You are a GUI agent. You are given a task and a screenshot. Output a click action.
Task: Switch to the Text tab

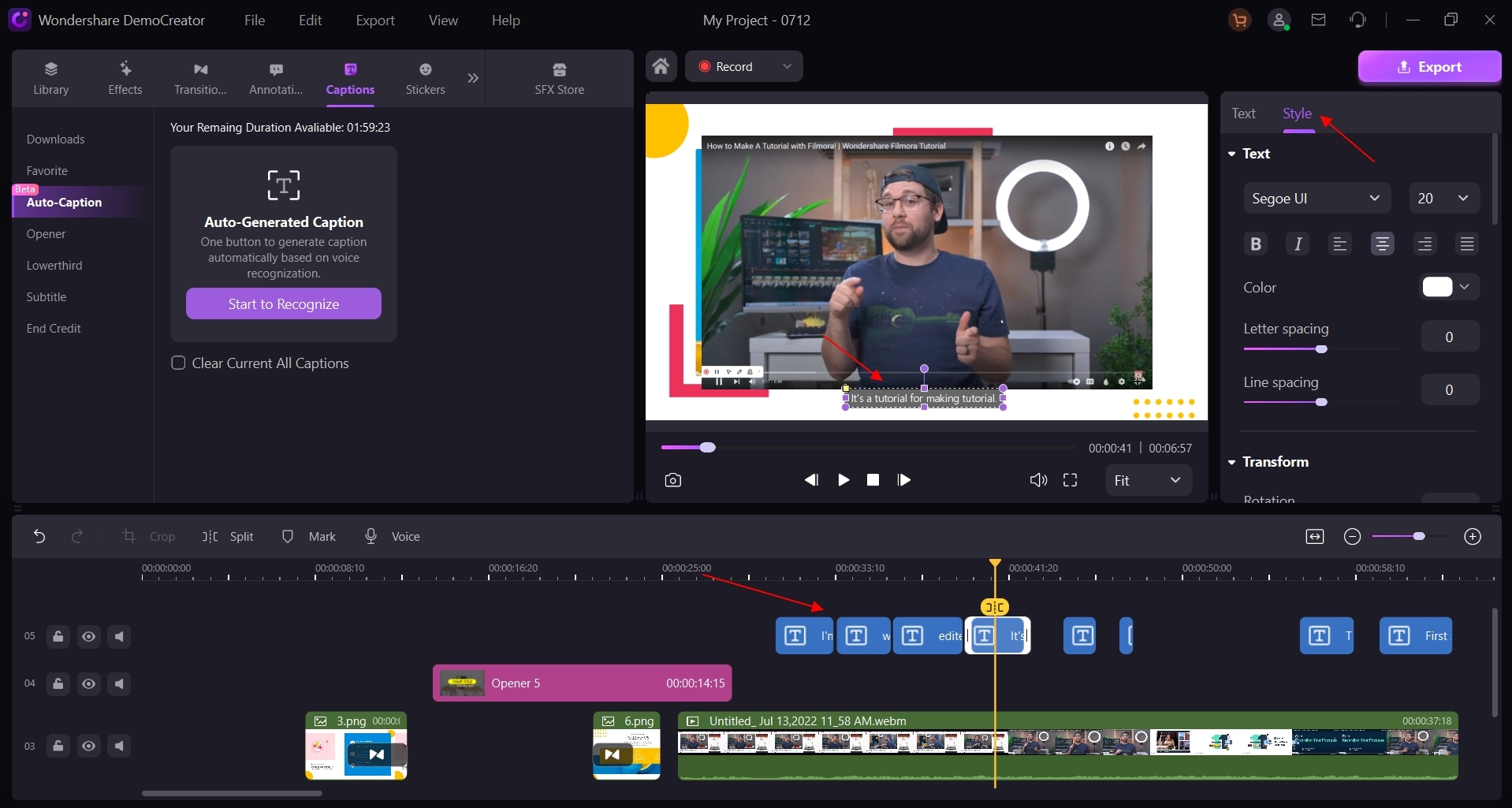tap(1244, 114)
